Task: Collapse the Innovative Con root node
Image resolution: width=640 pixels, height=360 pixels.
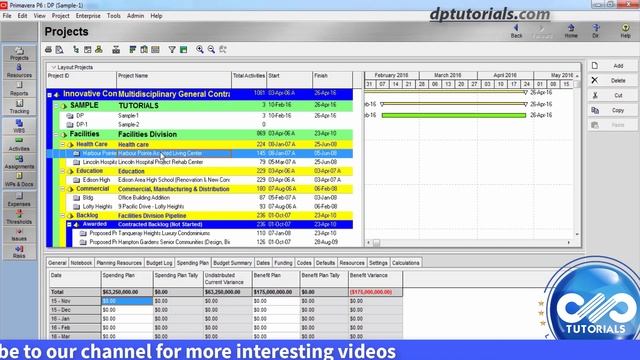Action: pyautogui.click(x=49, y=95)
